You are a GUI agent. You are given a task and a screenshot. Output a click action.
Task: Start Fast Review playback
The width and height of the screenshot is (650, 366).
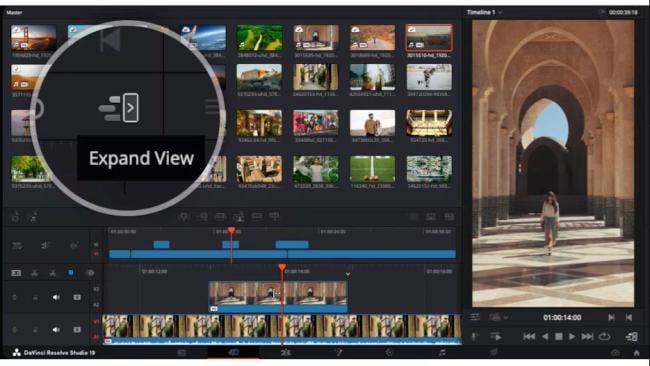[495, 337]
